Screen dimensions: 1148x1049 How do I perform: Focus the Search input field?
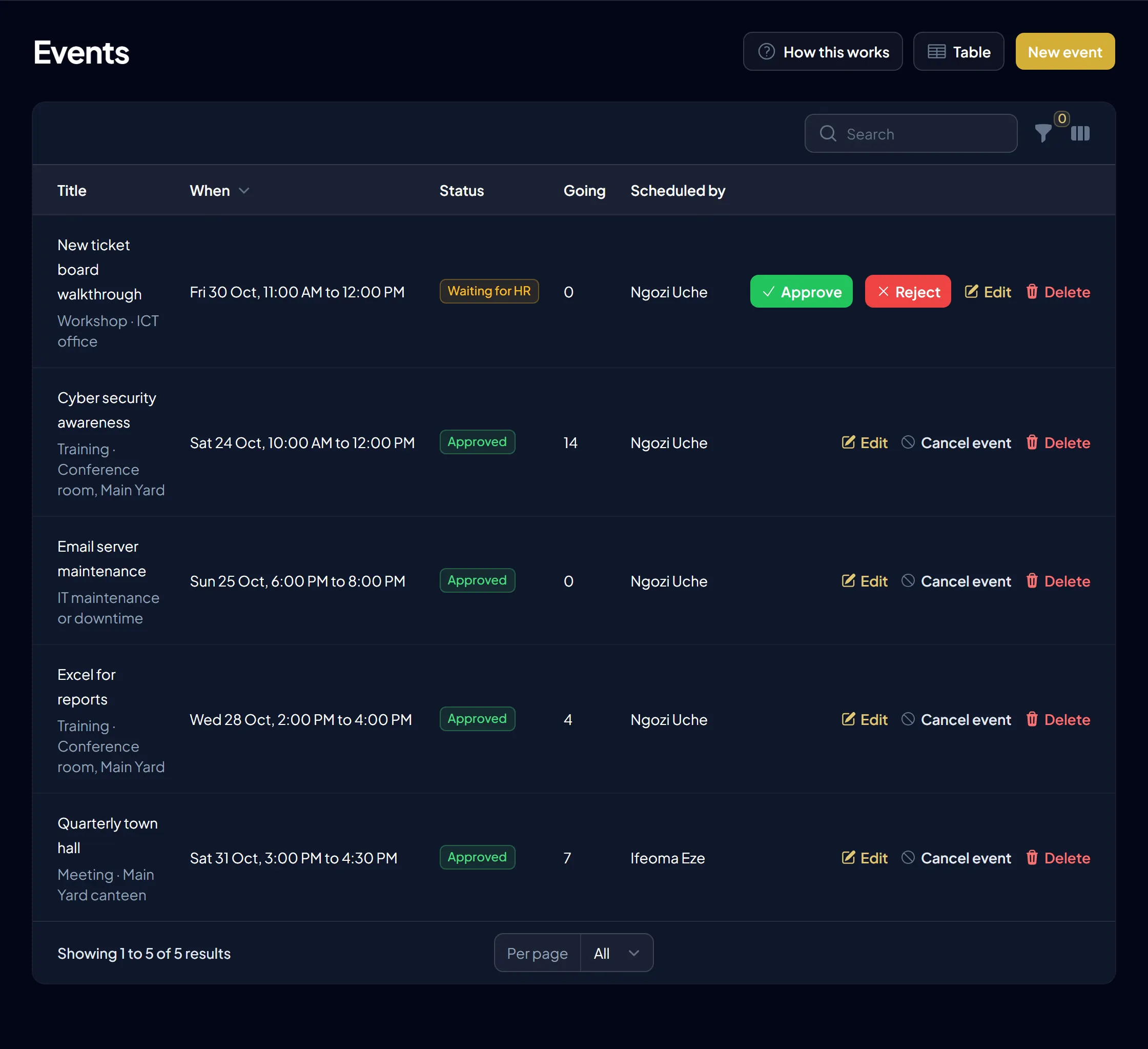tap(910, 133)
